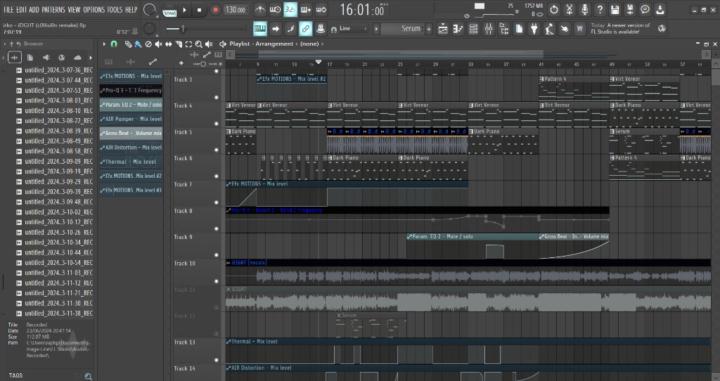Save the project with floppy disk icon

click(615, 10)
